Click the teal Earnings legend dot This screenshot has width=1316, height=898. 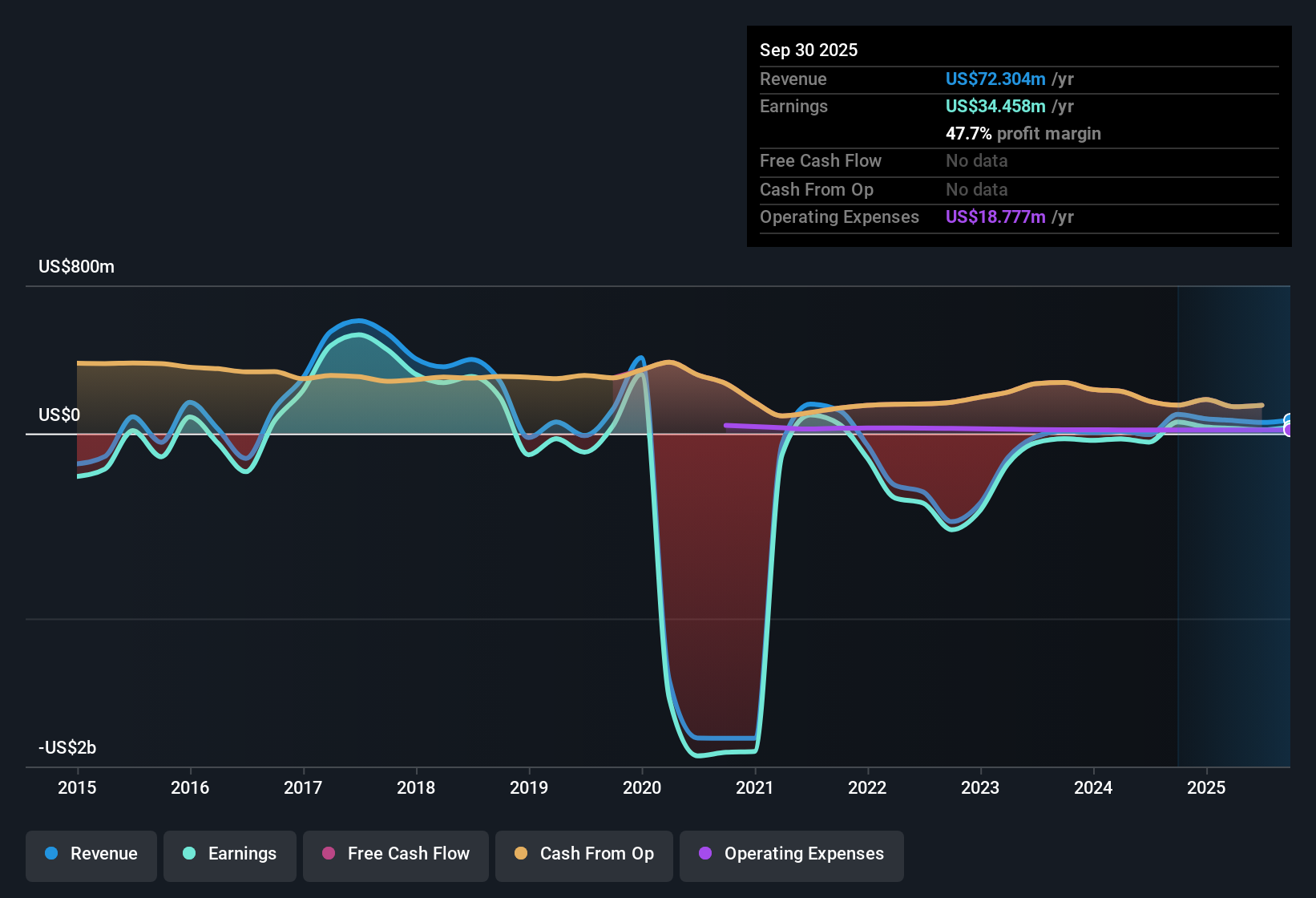(189, 855)
